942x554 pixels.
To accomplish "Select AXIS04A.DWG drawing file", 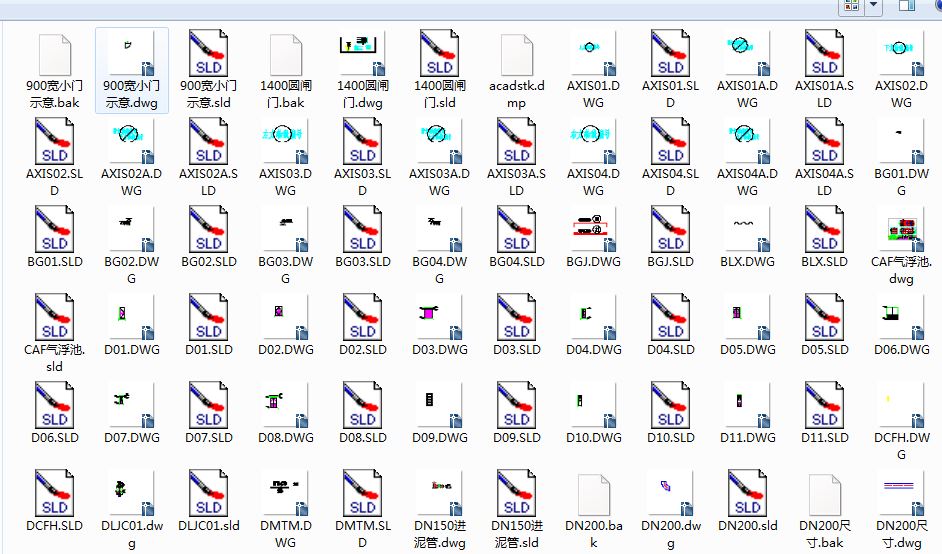I will [747, 142].
